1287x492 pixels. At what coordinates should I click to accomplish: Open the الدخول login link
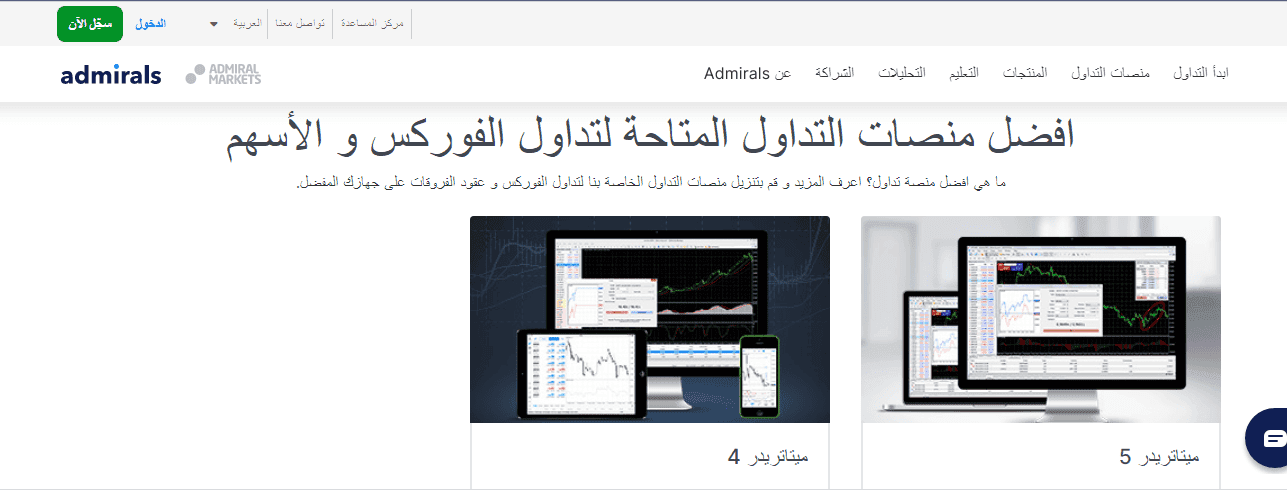(x=151, y=23)
